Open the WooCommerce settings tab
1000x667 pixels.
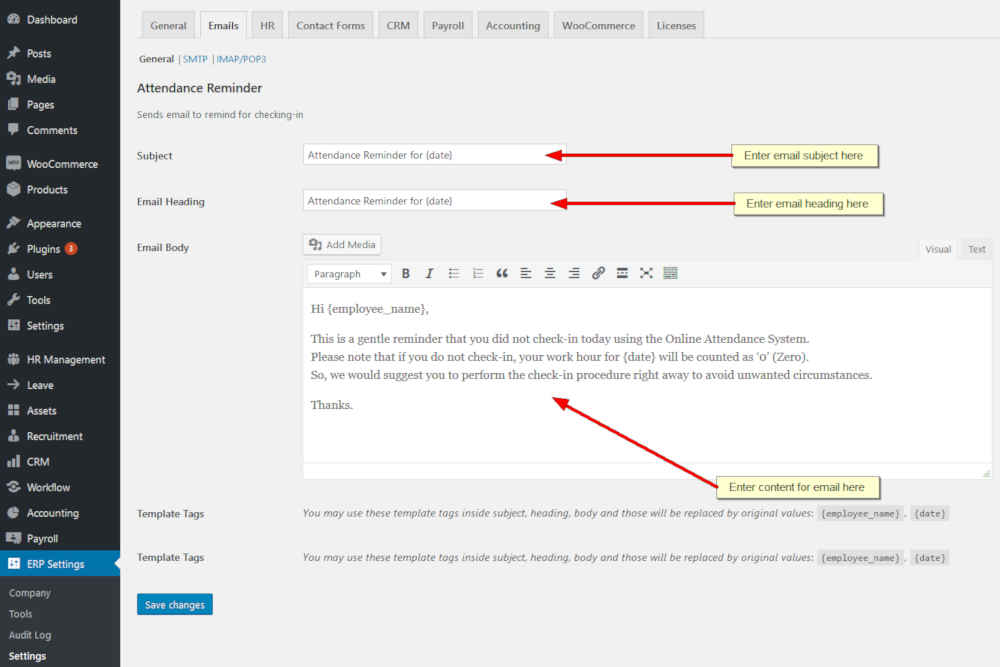tap(600, 26)
